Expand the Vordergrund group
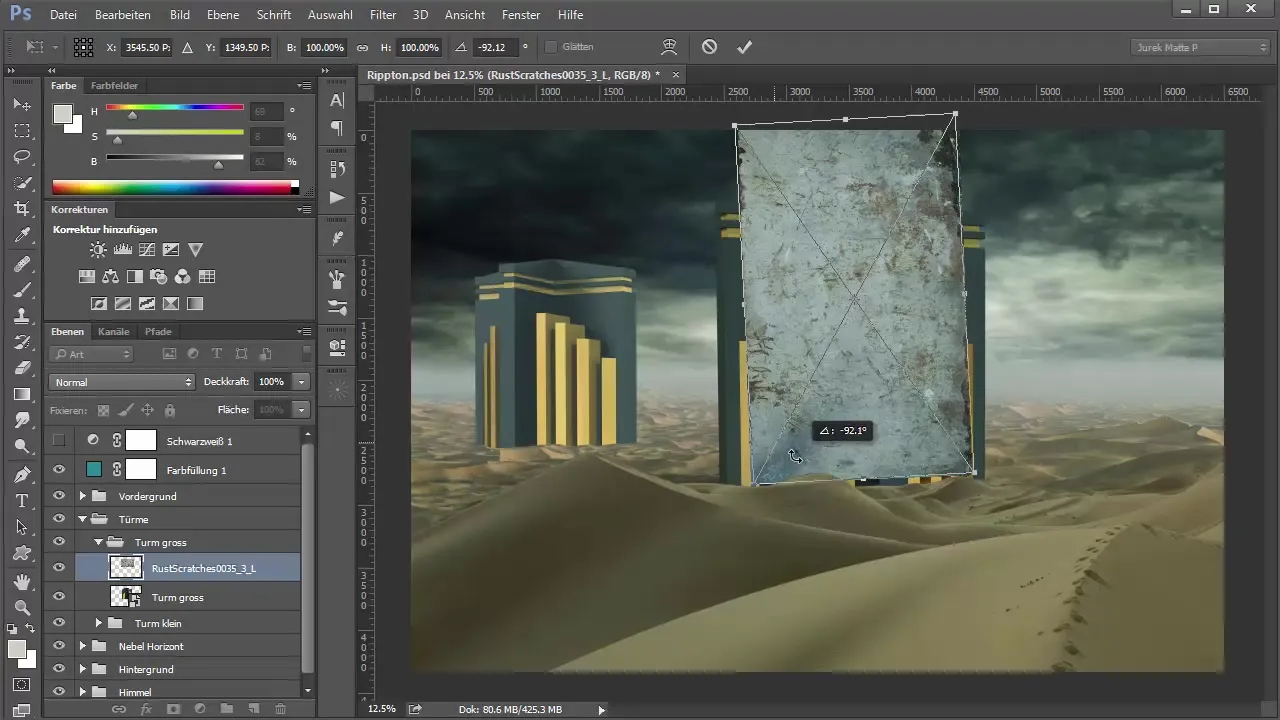 click(82, 496)
